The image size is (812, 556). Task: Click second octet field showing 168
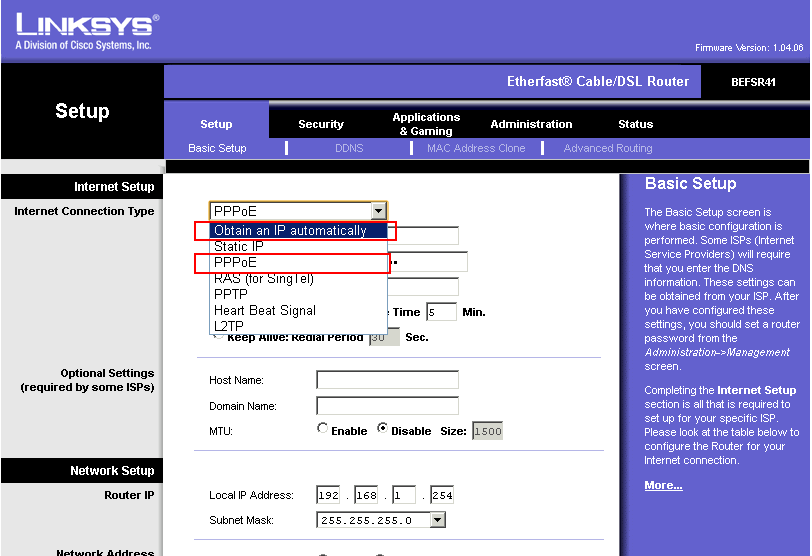point(366,495)
